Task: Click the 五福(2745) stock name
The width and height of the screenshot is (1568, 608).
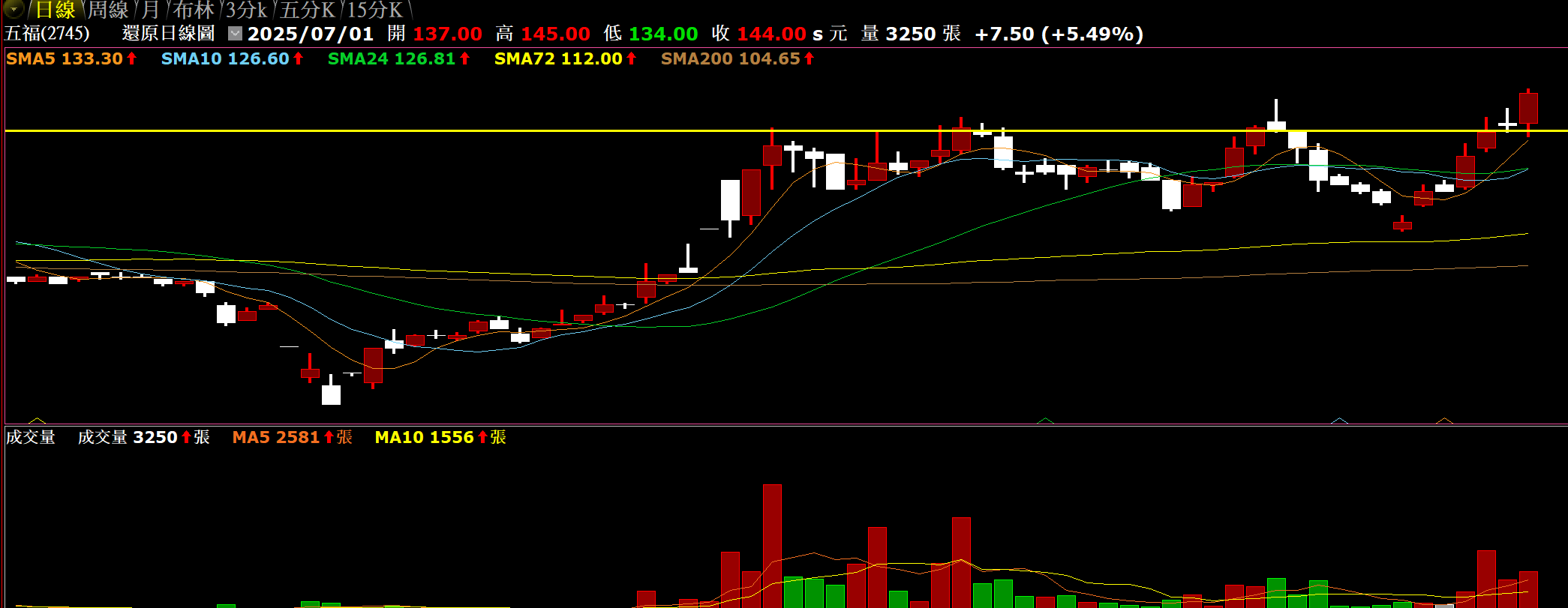Action: 47,34
